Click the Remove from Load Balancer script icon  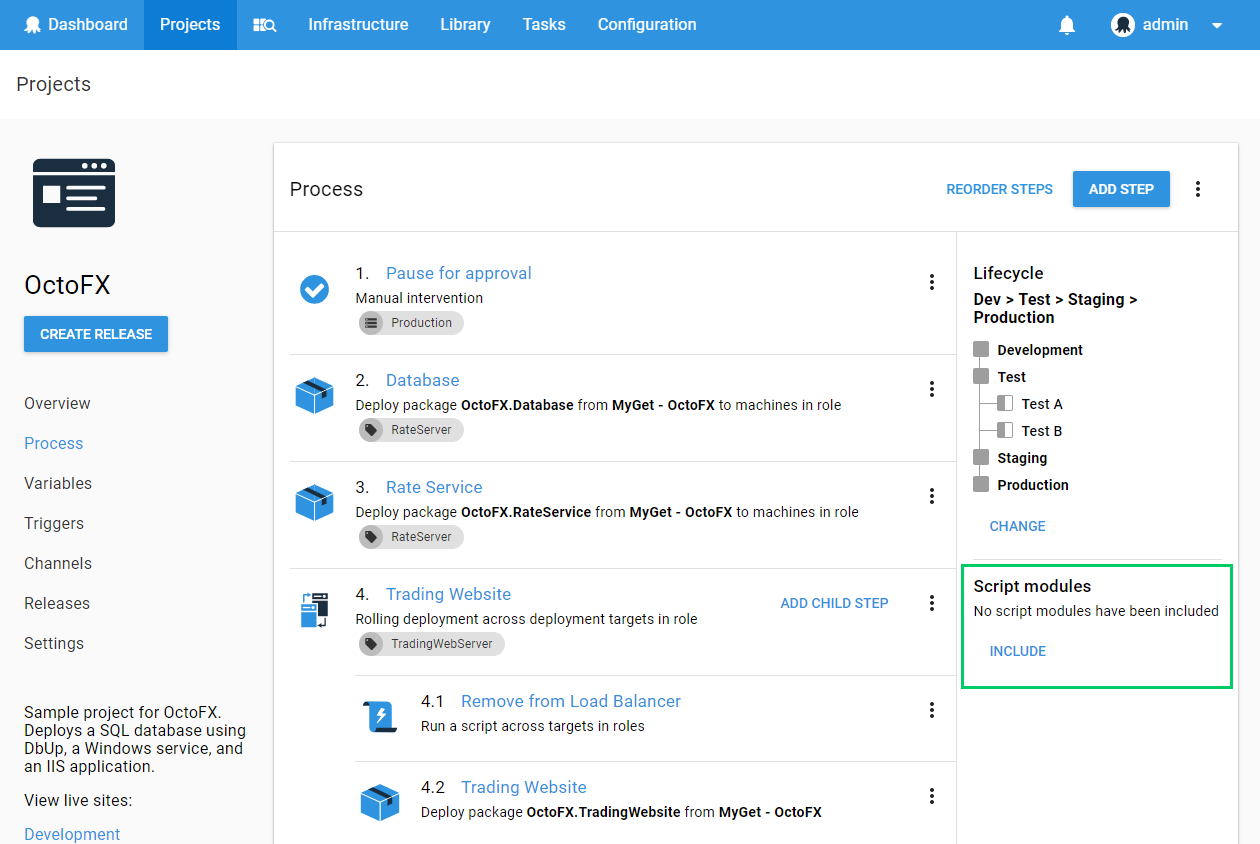(x=380, y=716)
